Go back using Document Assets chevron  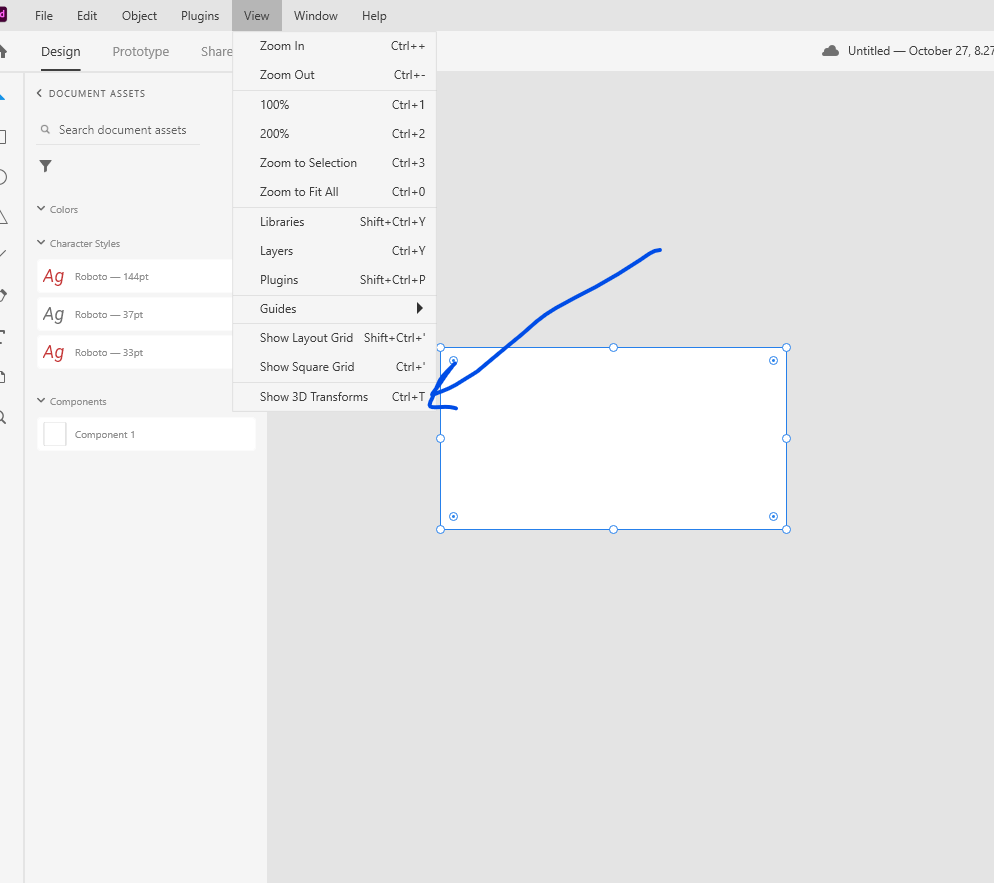(39, 93)
